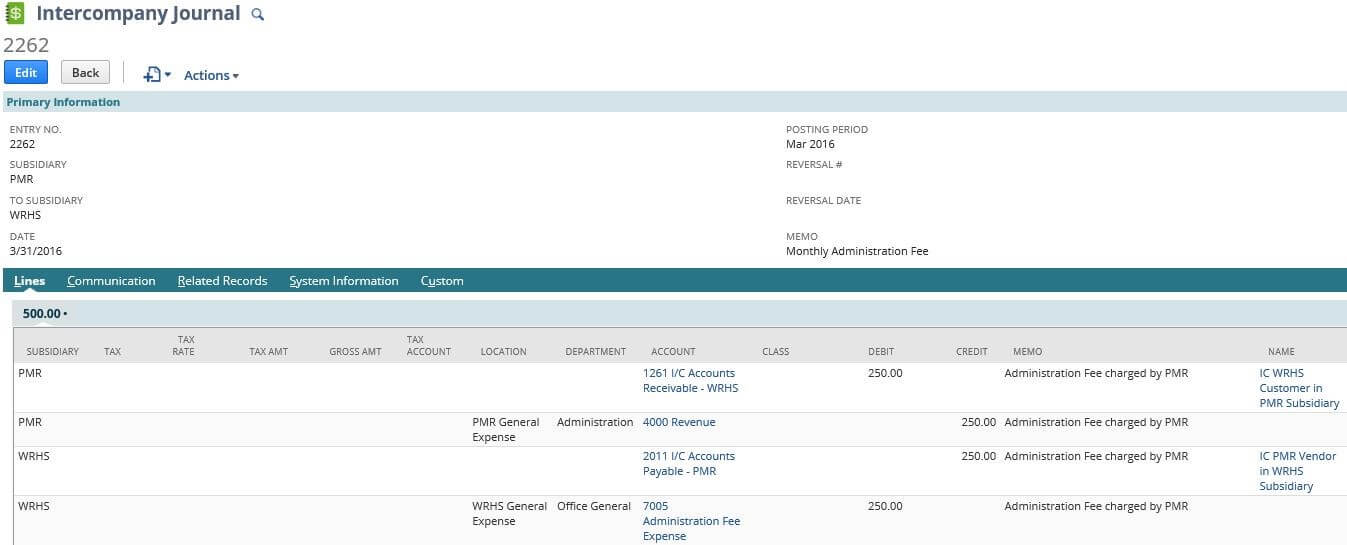
Task: Click the 500.00 lines subtotal header
Action: point(45,314)
